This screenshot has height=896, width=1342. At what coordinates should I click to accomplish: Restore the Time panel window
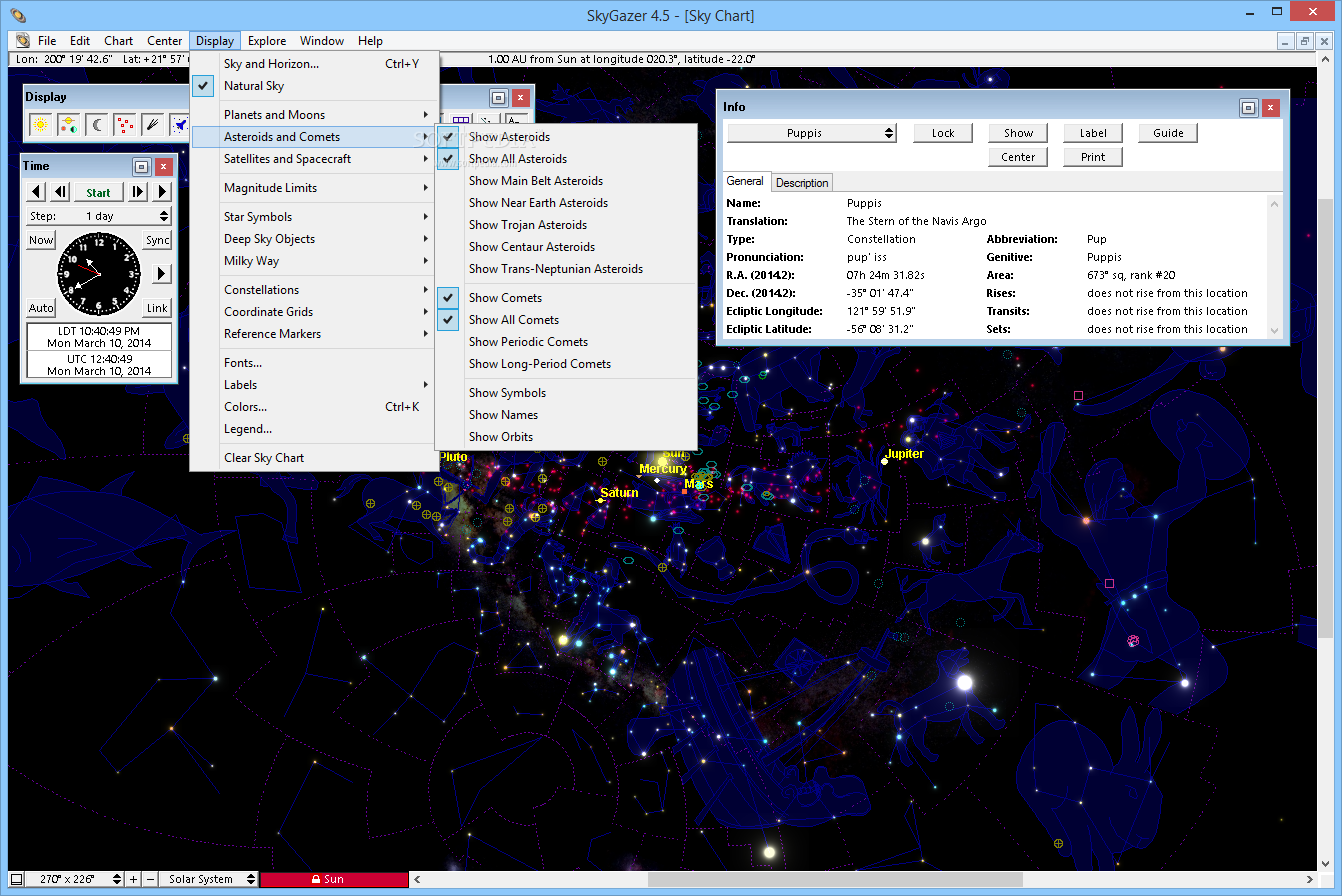click(x=141, y=166)
